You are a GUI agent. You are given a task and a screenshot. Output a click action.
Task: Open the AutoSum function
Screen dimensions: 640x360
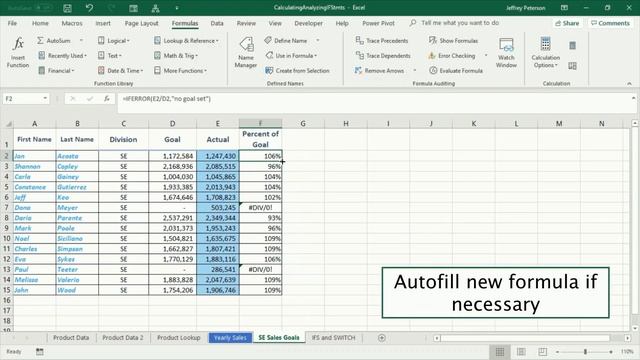tap(54, 41)
